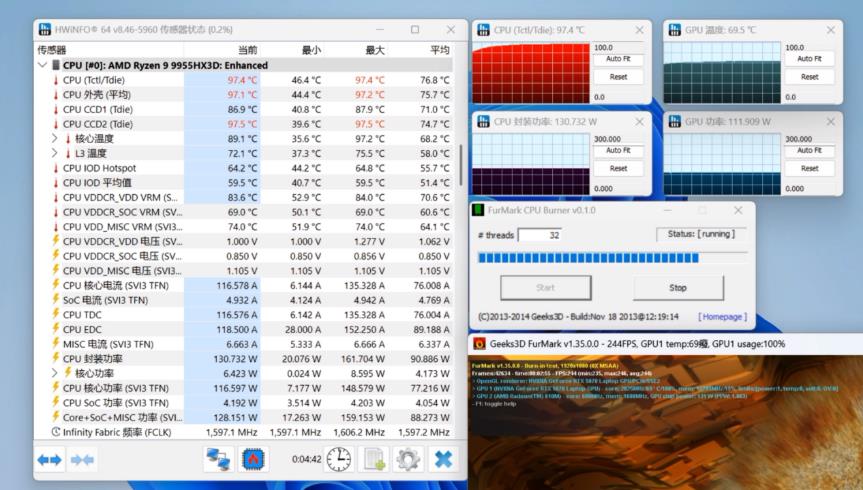
Task: Click the CPU Tctl/Tdie graph window icon
Action: pos(483,30)
